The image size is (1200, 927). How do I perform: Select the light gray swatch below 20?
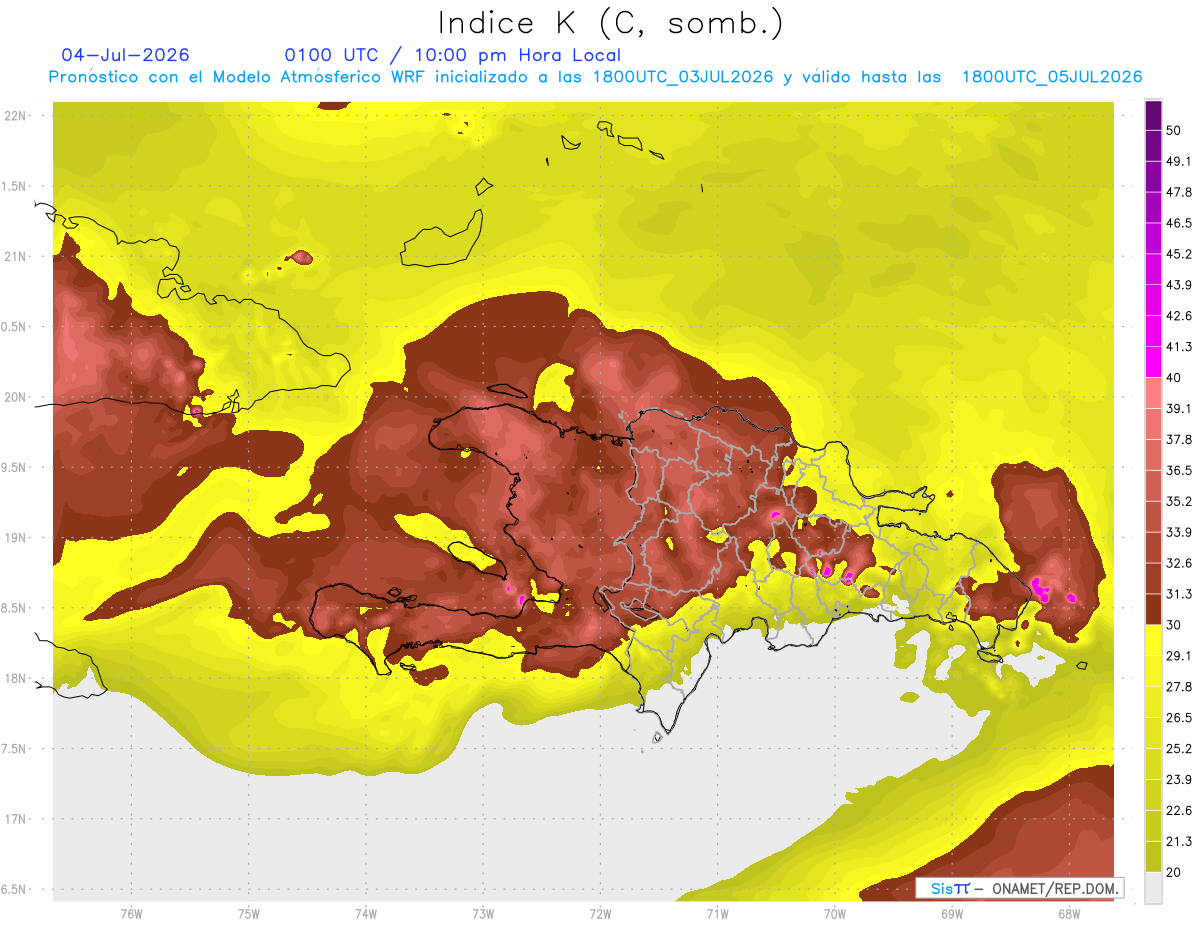[1153, 887]
